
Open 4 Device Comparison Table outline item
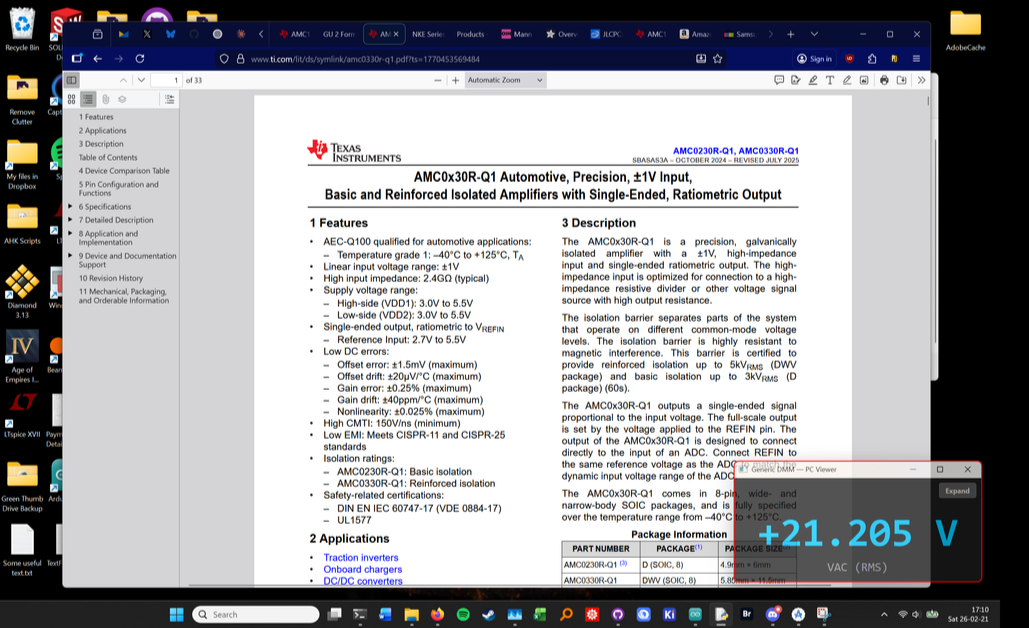(x=124, y=171)
